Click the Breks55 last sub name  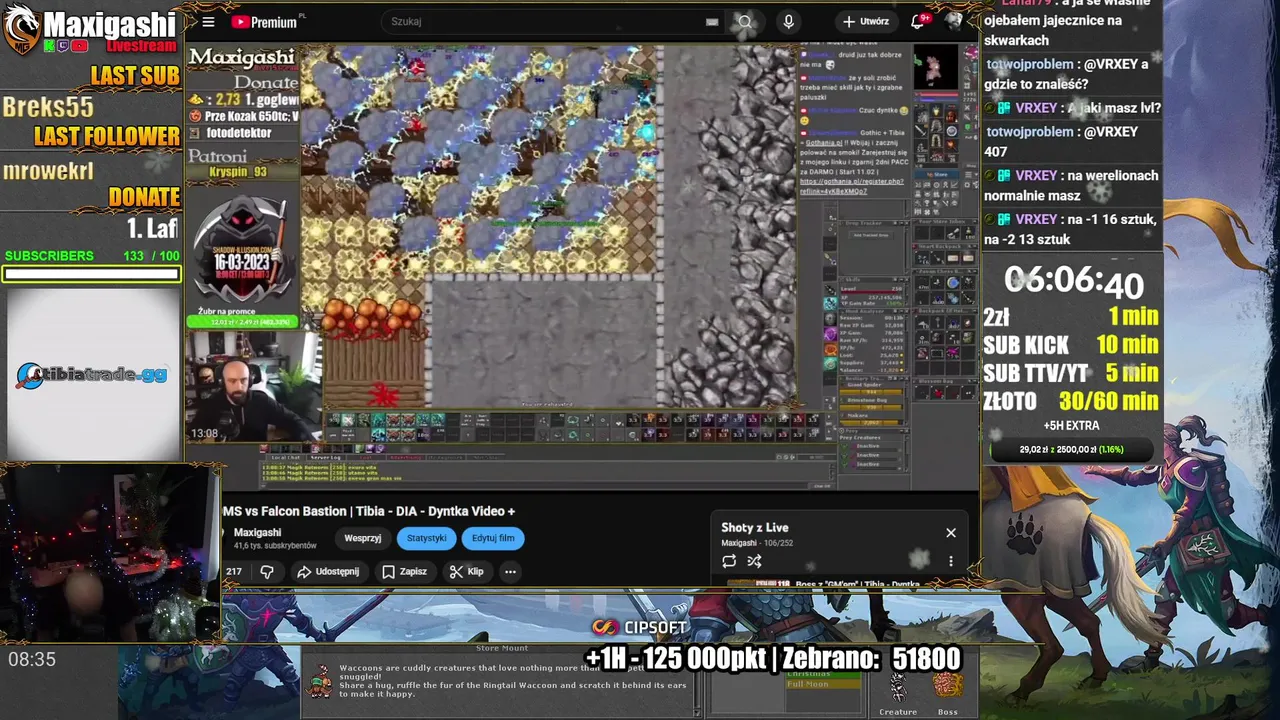click(48, 107)
